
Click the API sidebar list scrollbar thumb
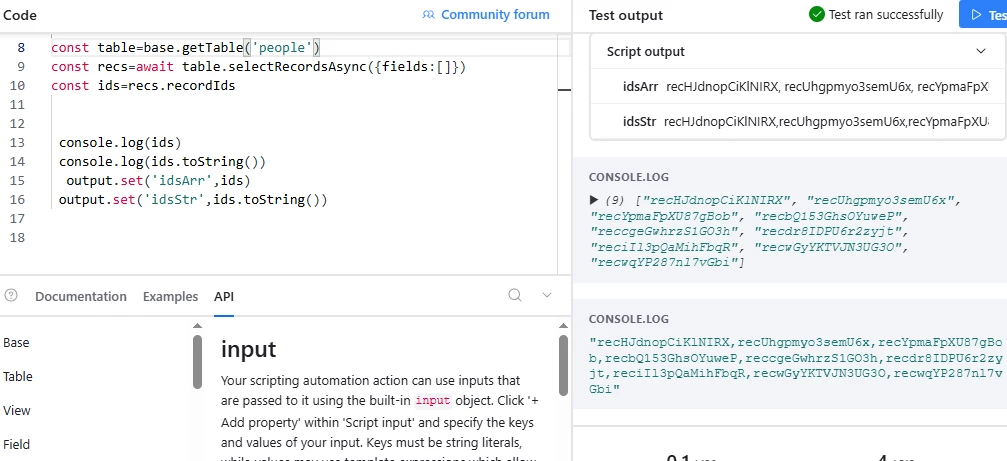pyautogui.click(x=198, y=361)
